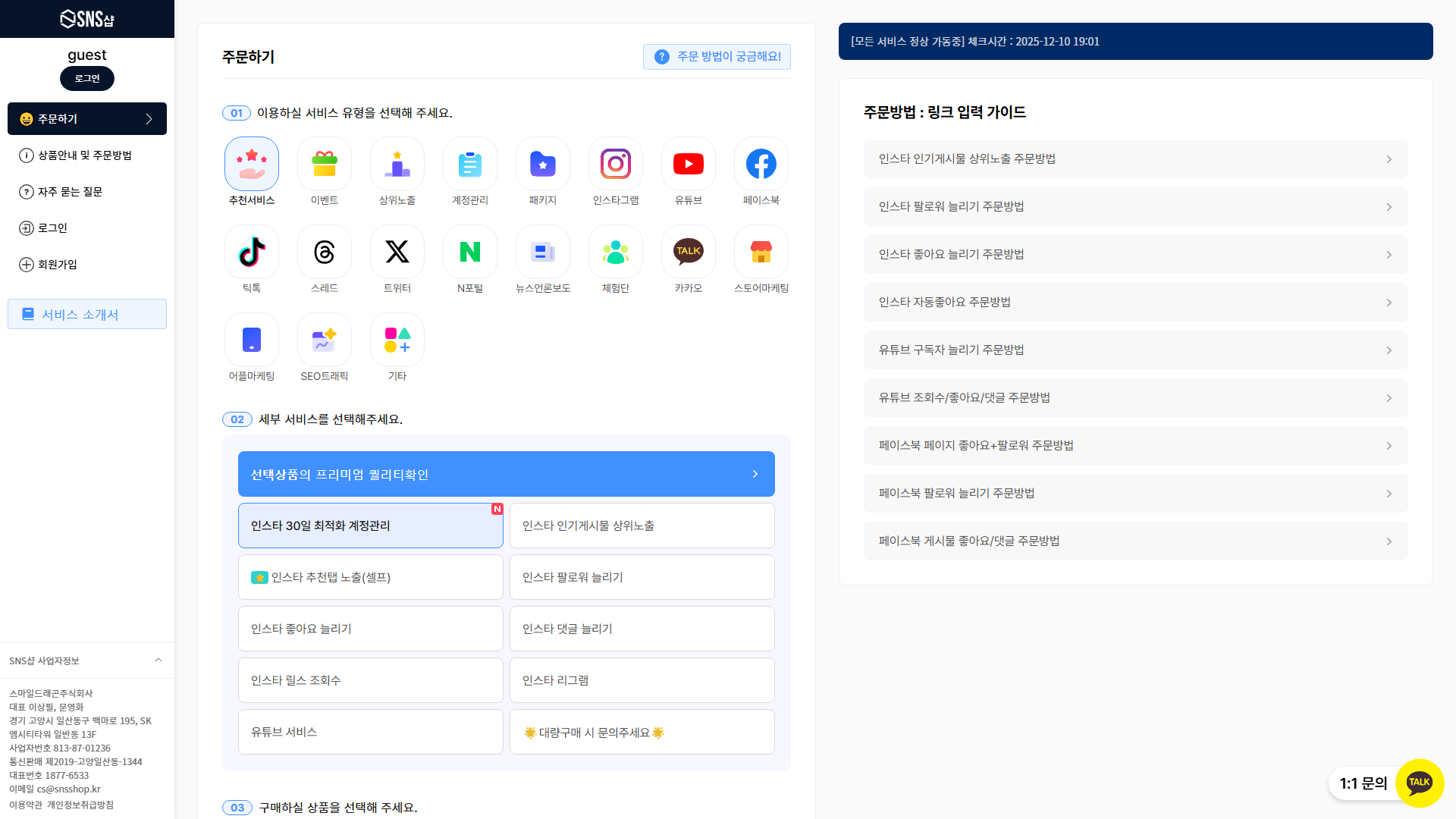Click 주문 방법이 궁금해요! help button
This screenshot has height=819, width=1456.
point(717,57)
